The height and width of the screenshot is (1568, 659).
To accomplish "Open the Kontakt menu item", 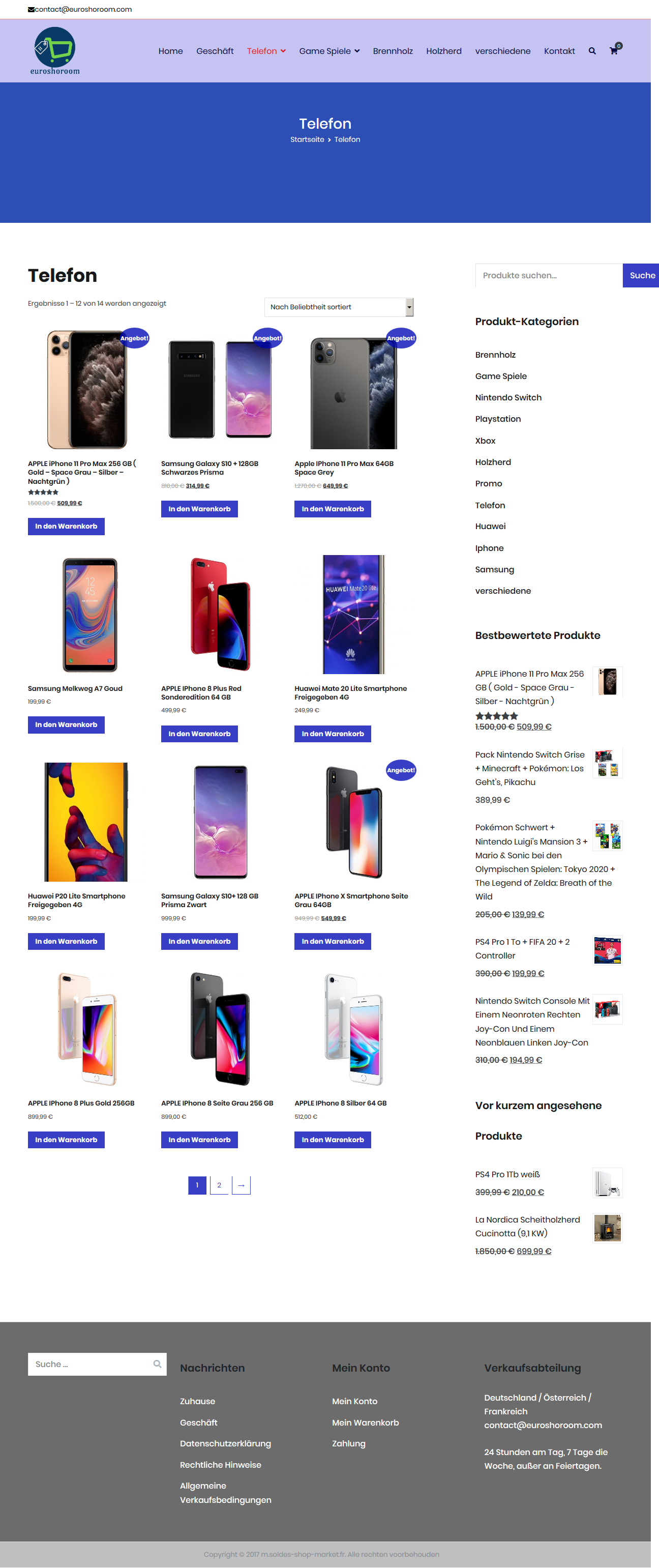I will pos(559,51).
